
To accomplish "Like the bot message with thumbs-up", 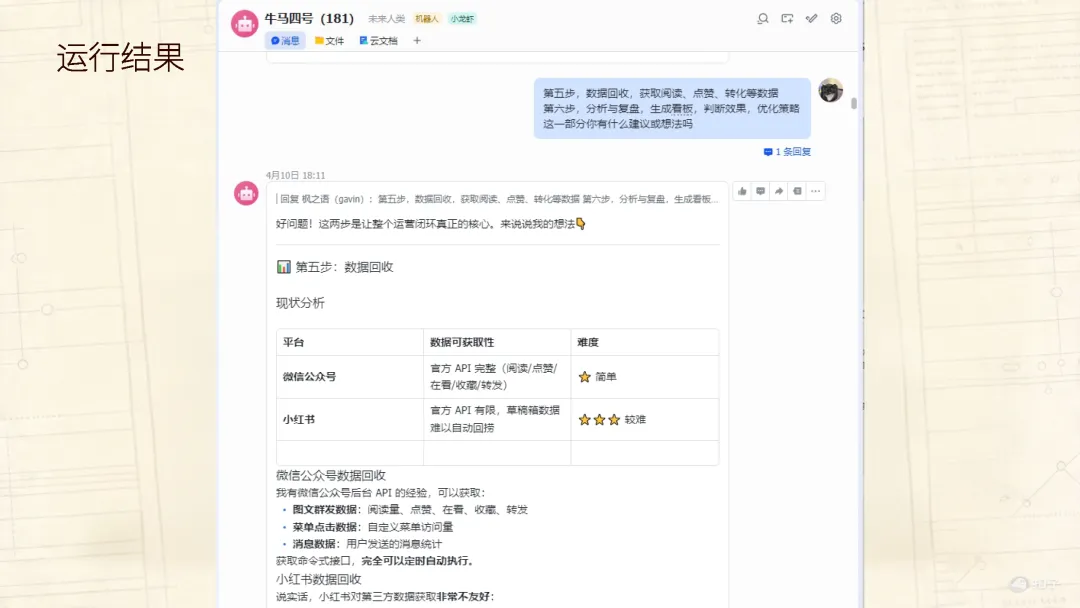I will (742, 191).
